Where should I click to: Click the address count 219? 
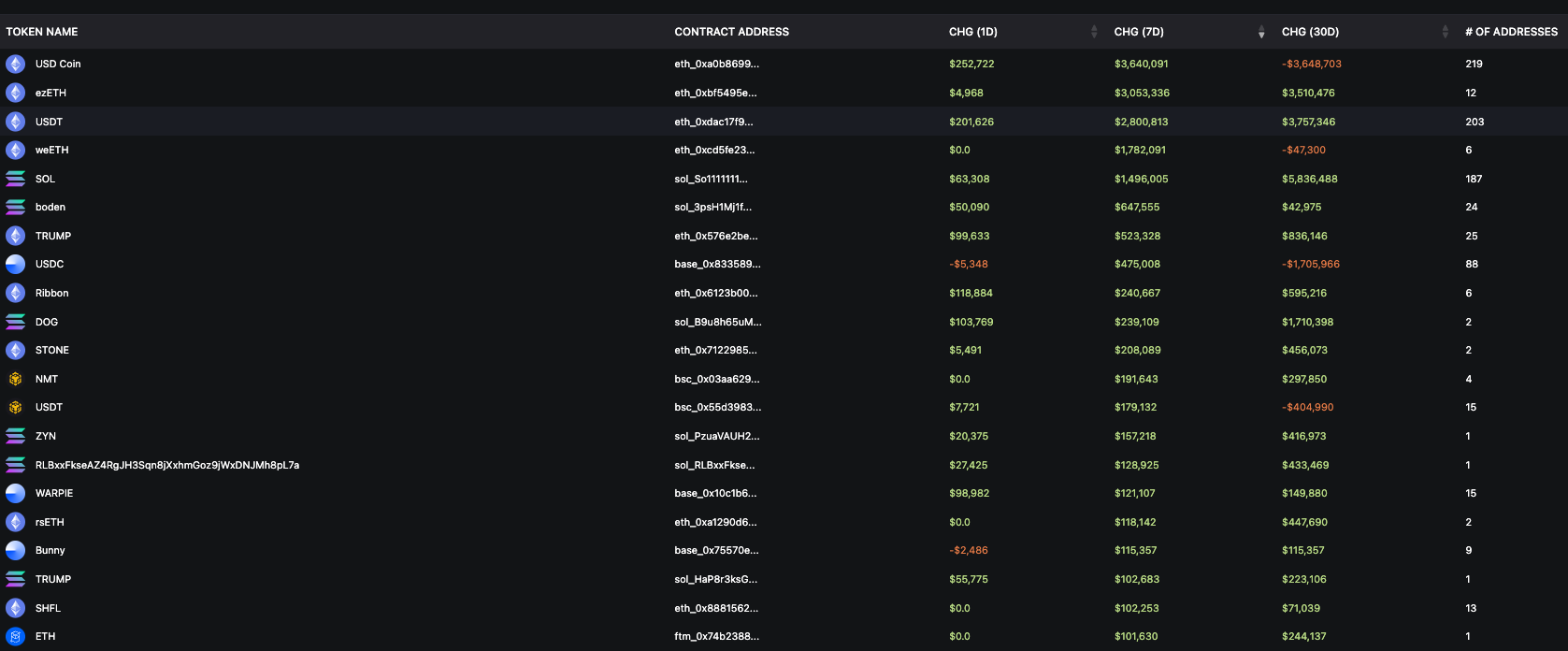point(1474,64)
